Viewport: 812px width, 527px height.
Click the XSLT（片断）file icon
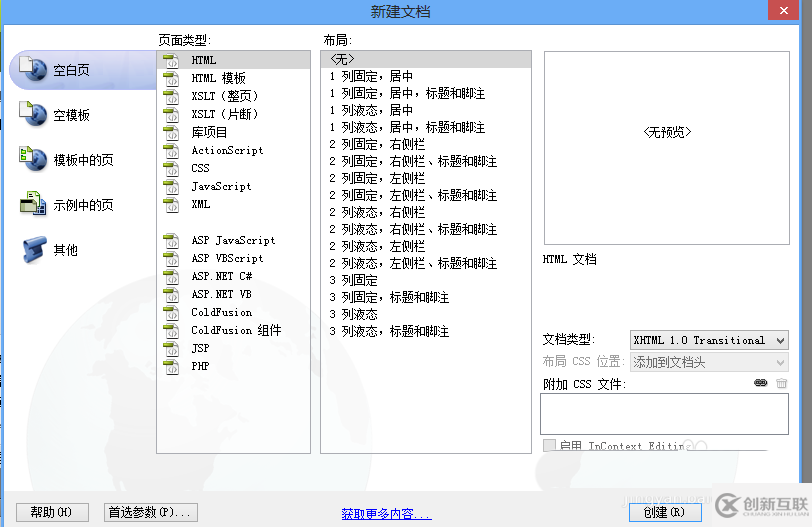[171, 114]
